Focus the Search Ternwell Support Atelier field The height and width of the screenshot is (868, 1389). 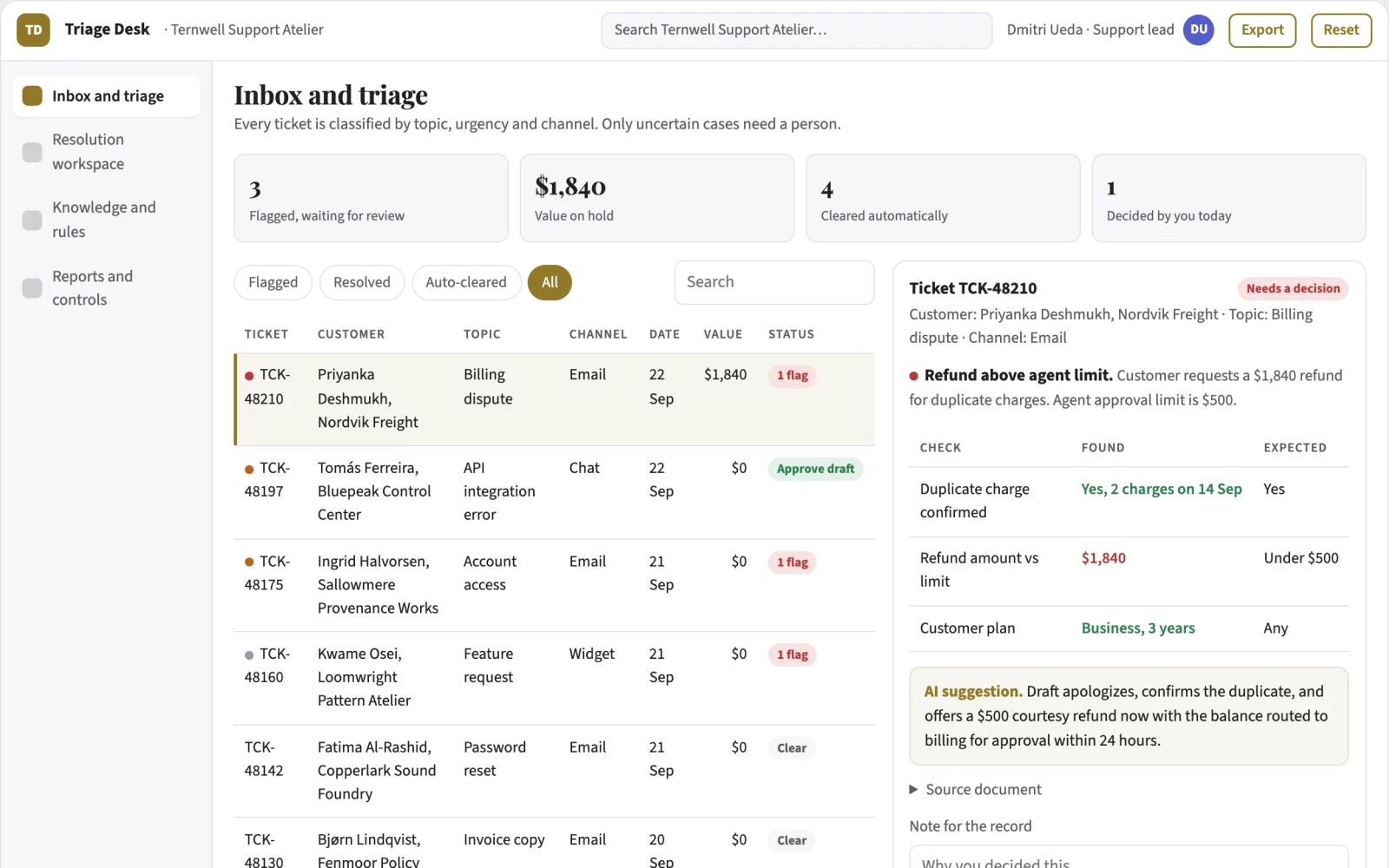coord(796,30)
